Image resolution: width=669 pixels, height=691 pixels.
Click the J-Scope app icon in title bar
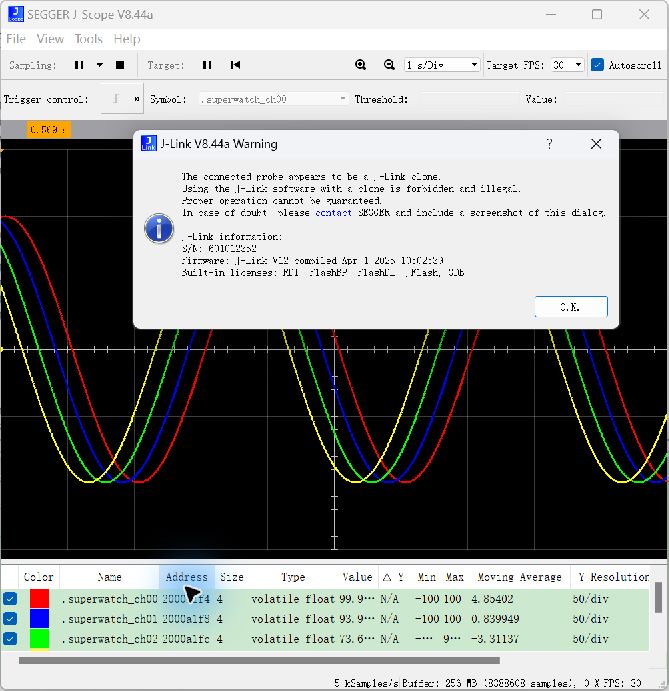click(16, 14)
